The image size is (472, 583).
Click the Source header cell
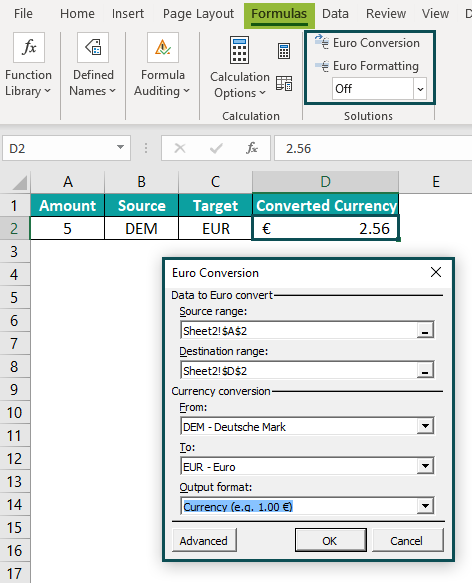(141, 205)
